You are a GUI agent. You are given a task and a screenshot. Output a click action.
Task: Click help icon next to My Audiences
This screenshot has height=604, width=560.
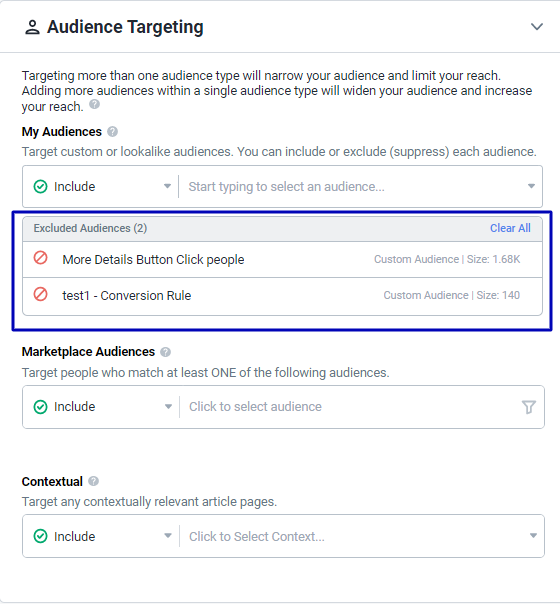pyautogui.click(x=112, y=132)
